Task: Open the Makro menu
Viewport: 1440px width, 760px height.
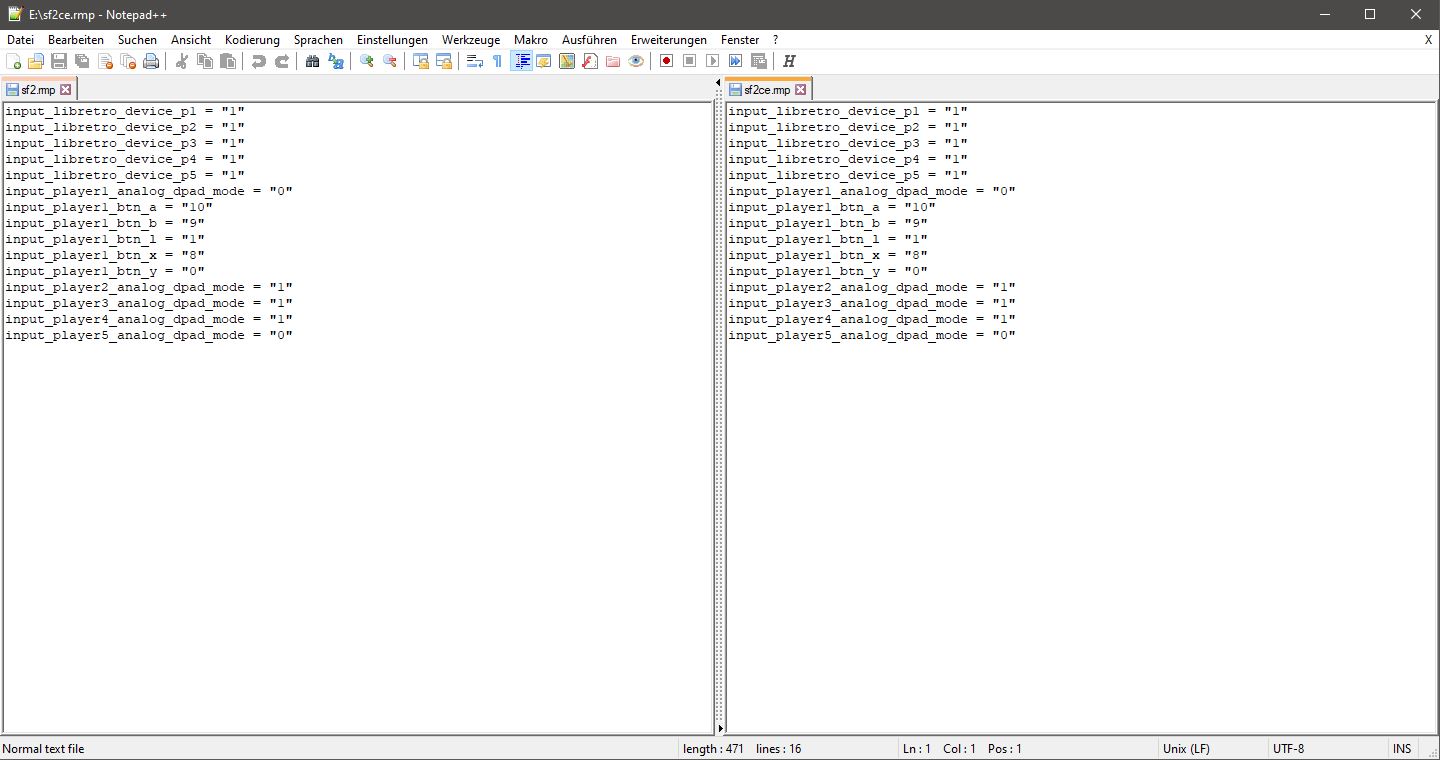Action: point(530,40)
